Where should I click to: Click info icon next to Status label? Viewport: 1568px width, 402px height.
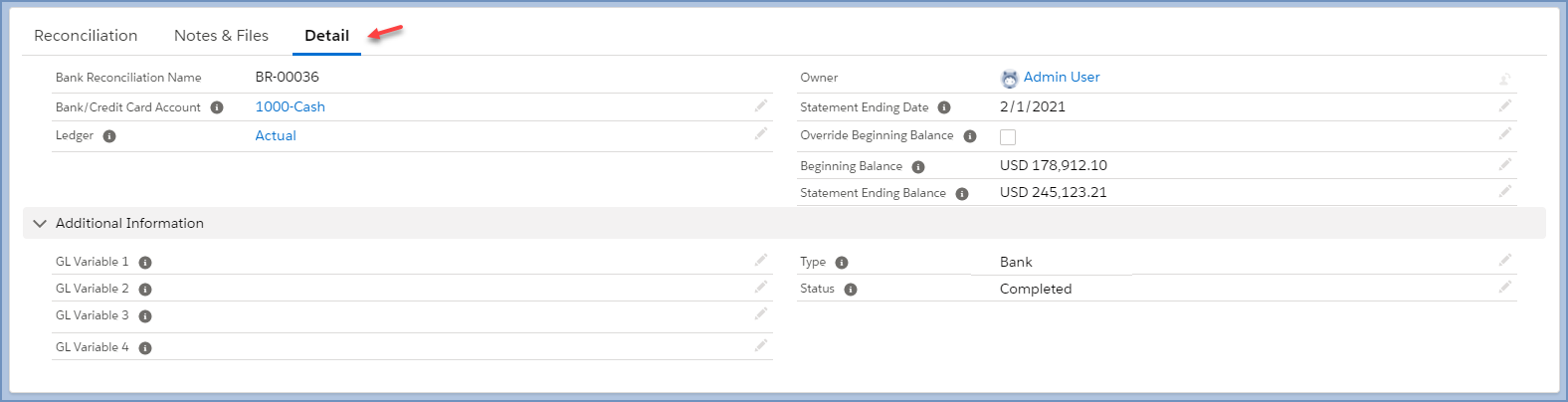(x=851, y=290)
